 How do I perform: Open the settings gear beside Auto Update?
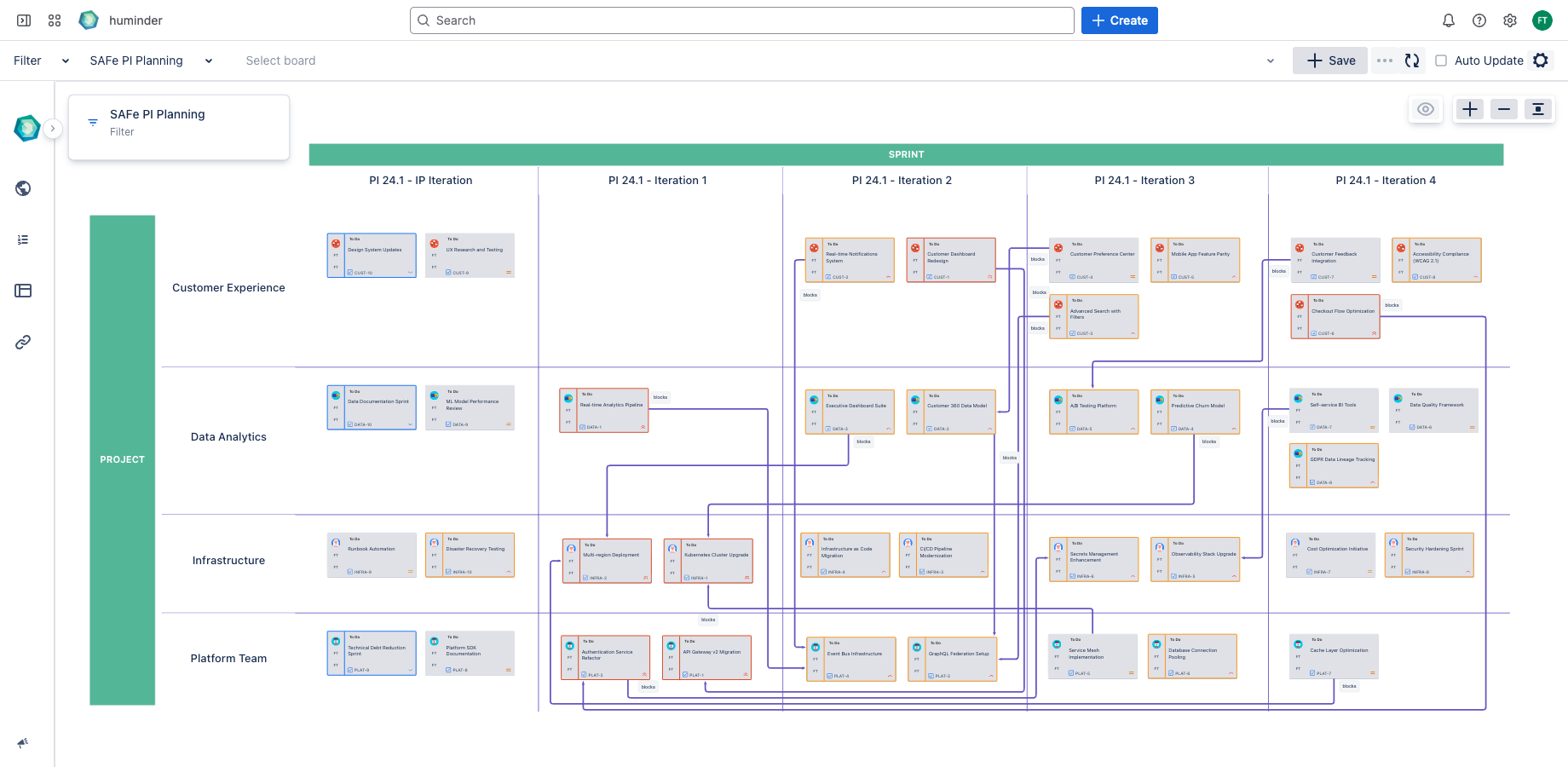coord(1541,61)
